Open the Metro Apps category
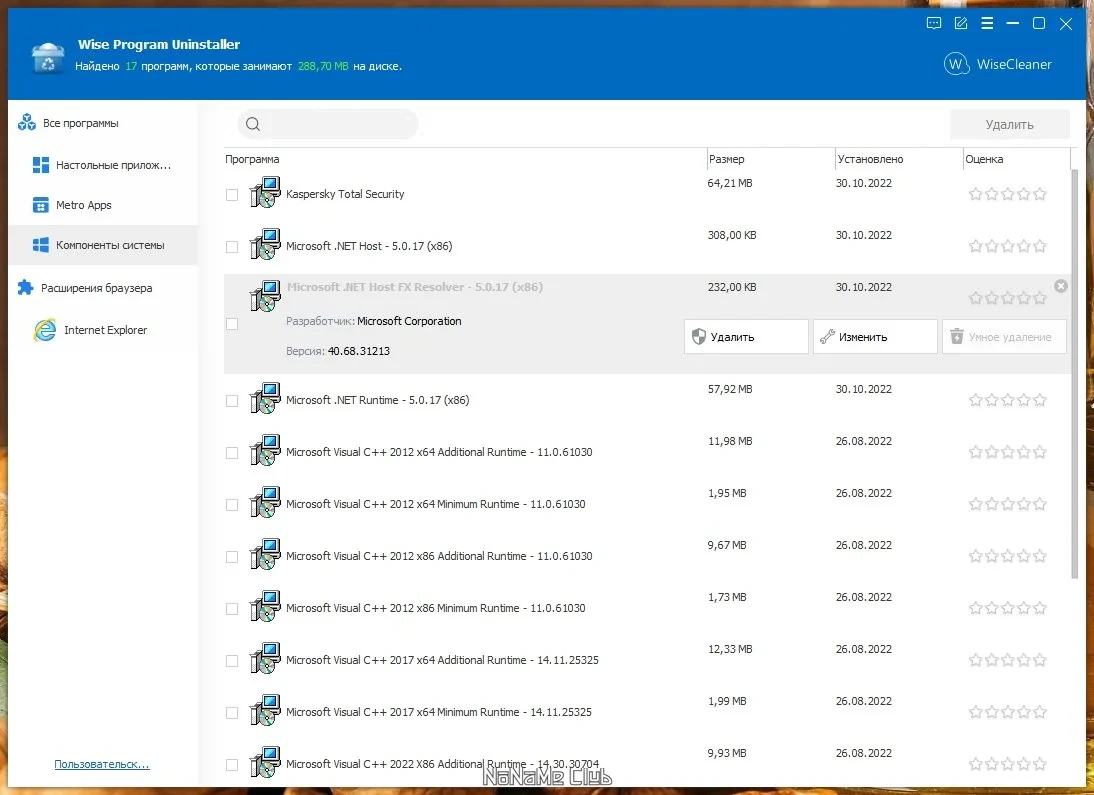 coord(103,205)
